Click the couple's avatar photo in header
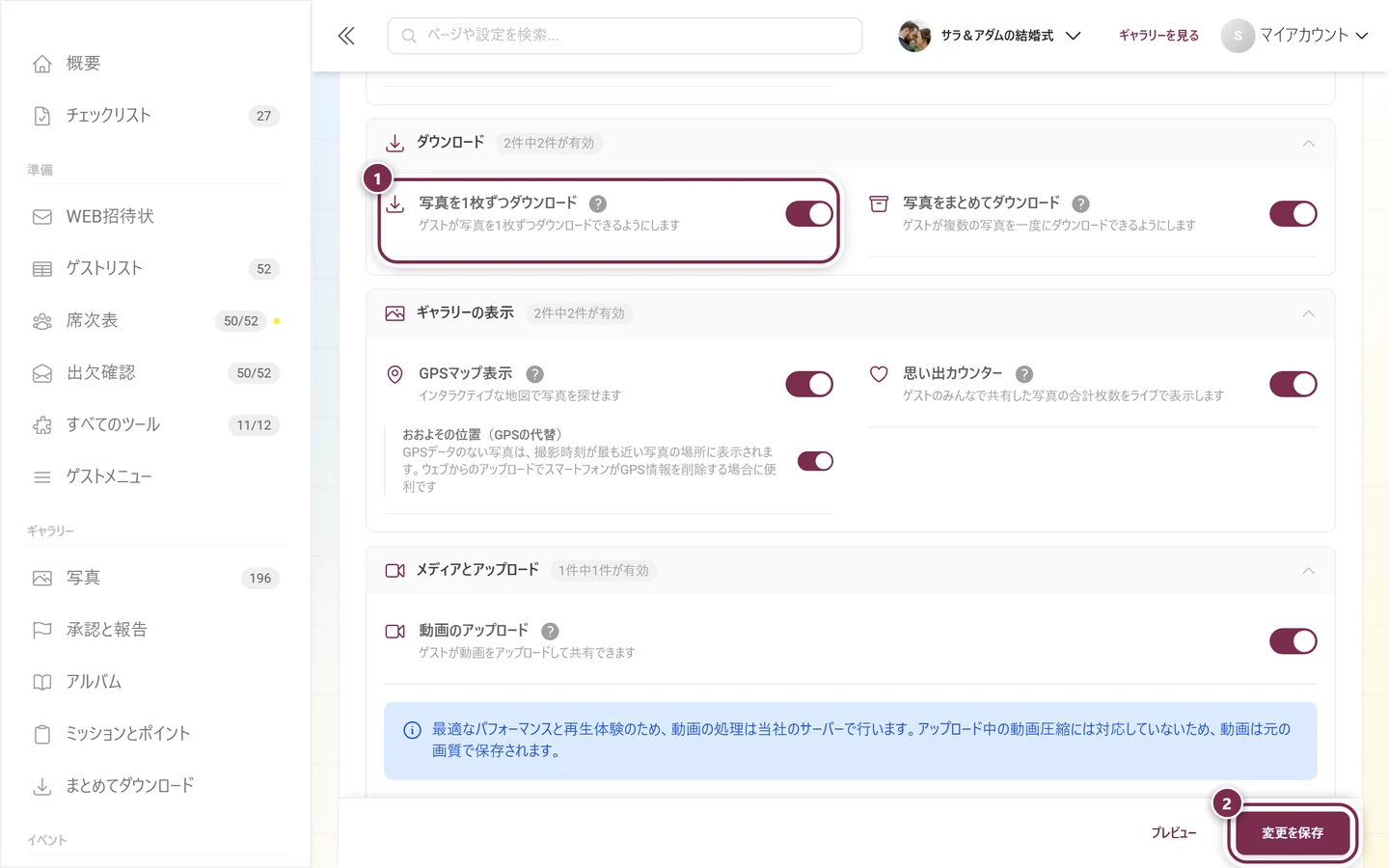 pos(914,36)
